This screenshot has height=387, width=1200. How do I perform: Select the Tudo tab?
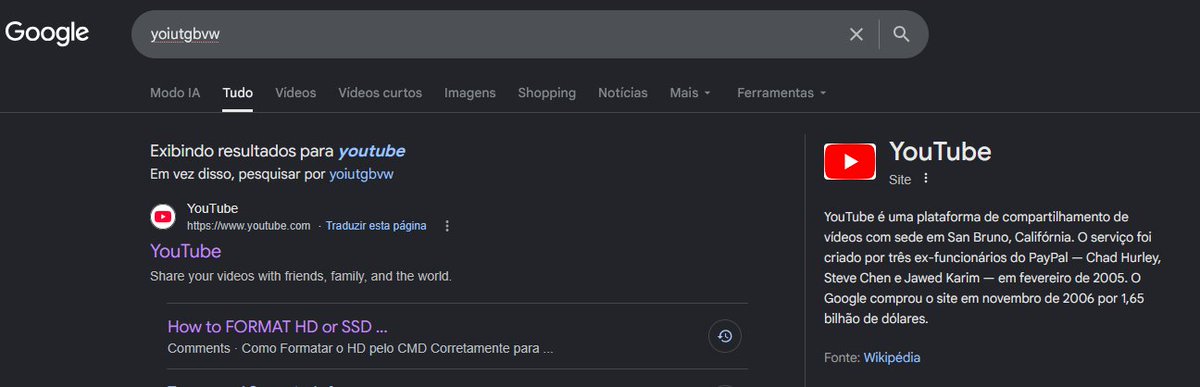click(x=238, y=92)
